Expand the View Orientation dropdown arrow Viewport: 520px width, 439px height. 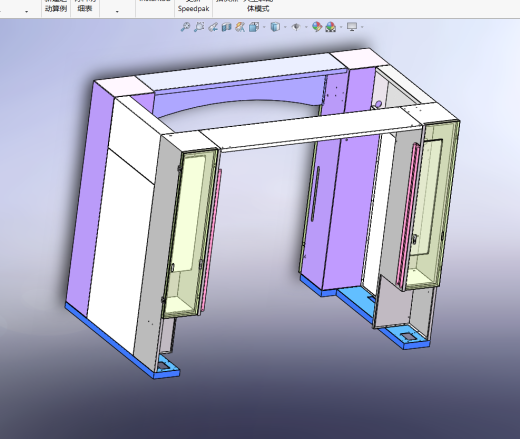[264, 27]
